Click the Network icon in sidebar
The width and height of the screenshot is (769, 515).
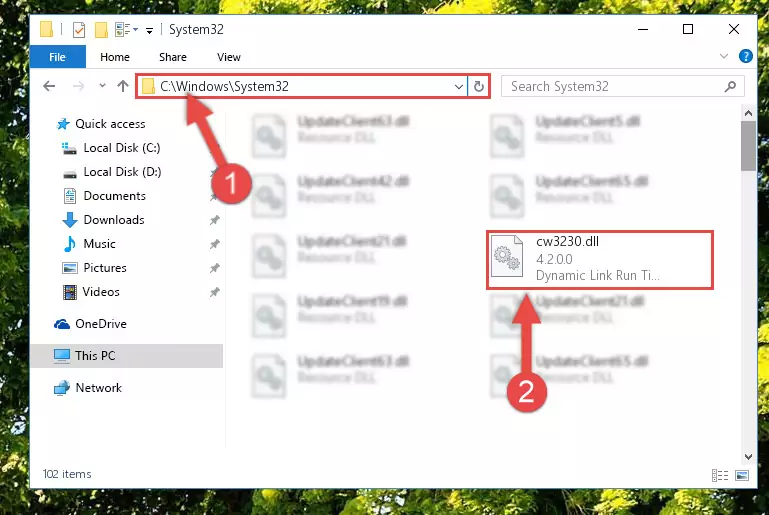point(62,388)
